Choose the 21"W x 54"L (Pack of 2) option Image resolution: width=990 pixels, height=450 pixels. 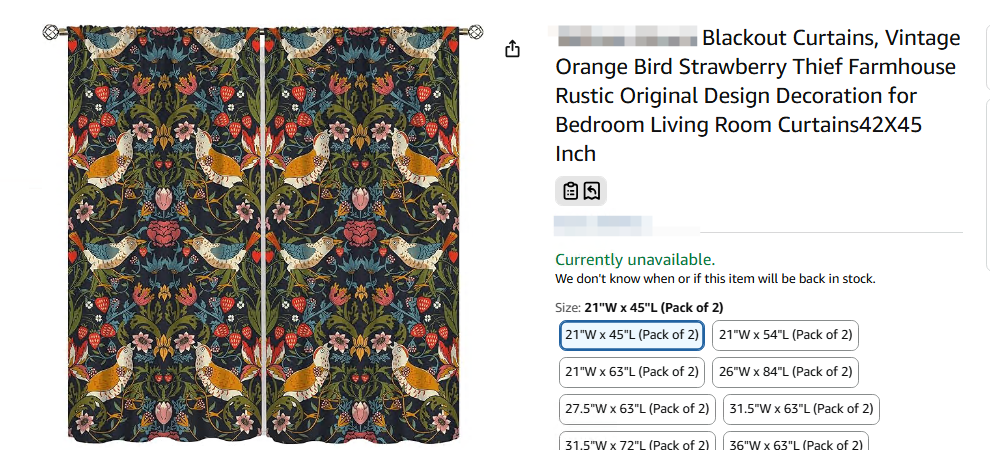point(785,335)
